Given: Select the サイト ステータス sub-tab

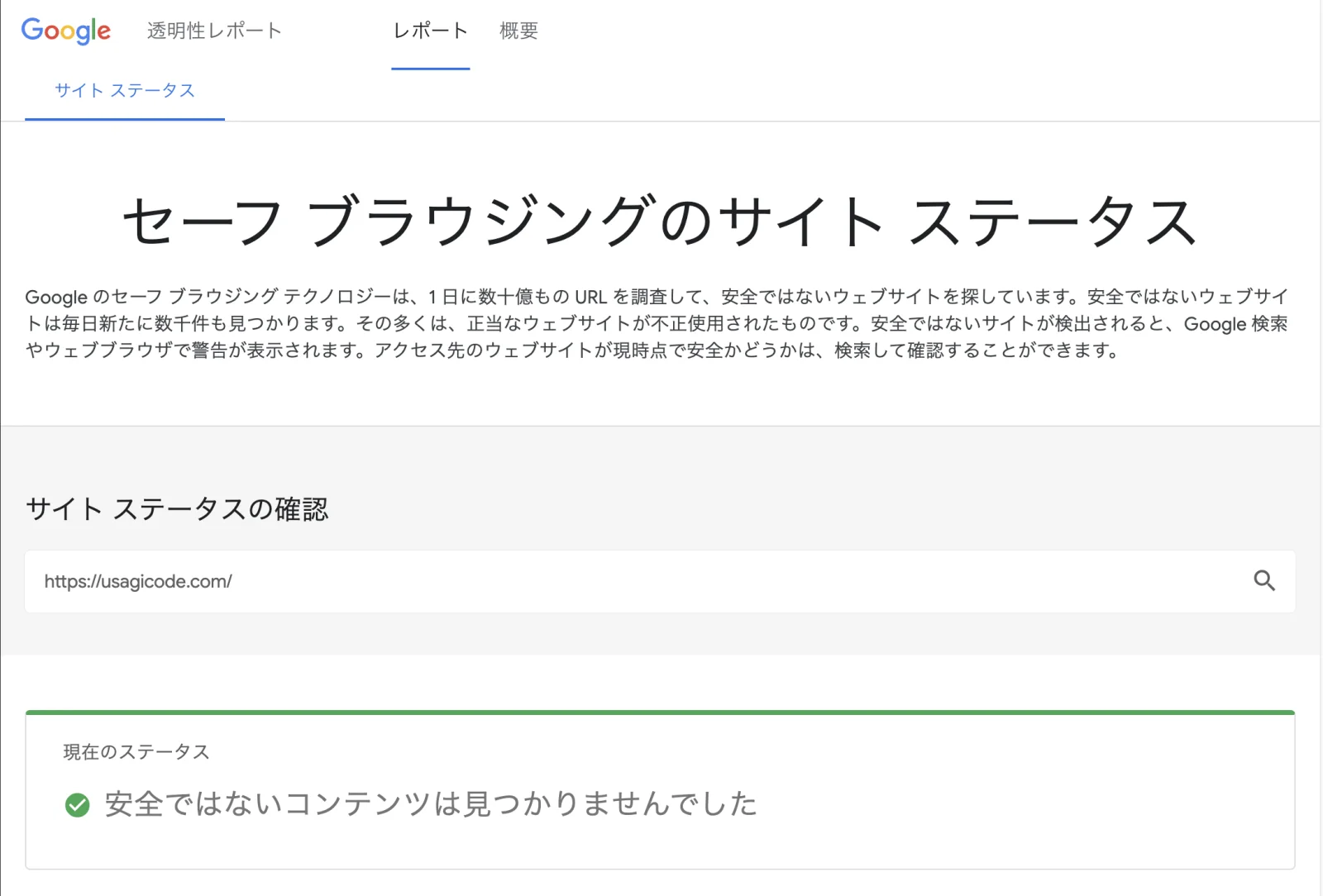Looking at the screenshot, I should click(x=125, y=90).
